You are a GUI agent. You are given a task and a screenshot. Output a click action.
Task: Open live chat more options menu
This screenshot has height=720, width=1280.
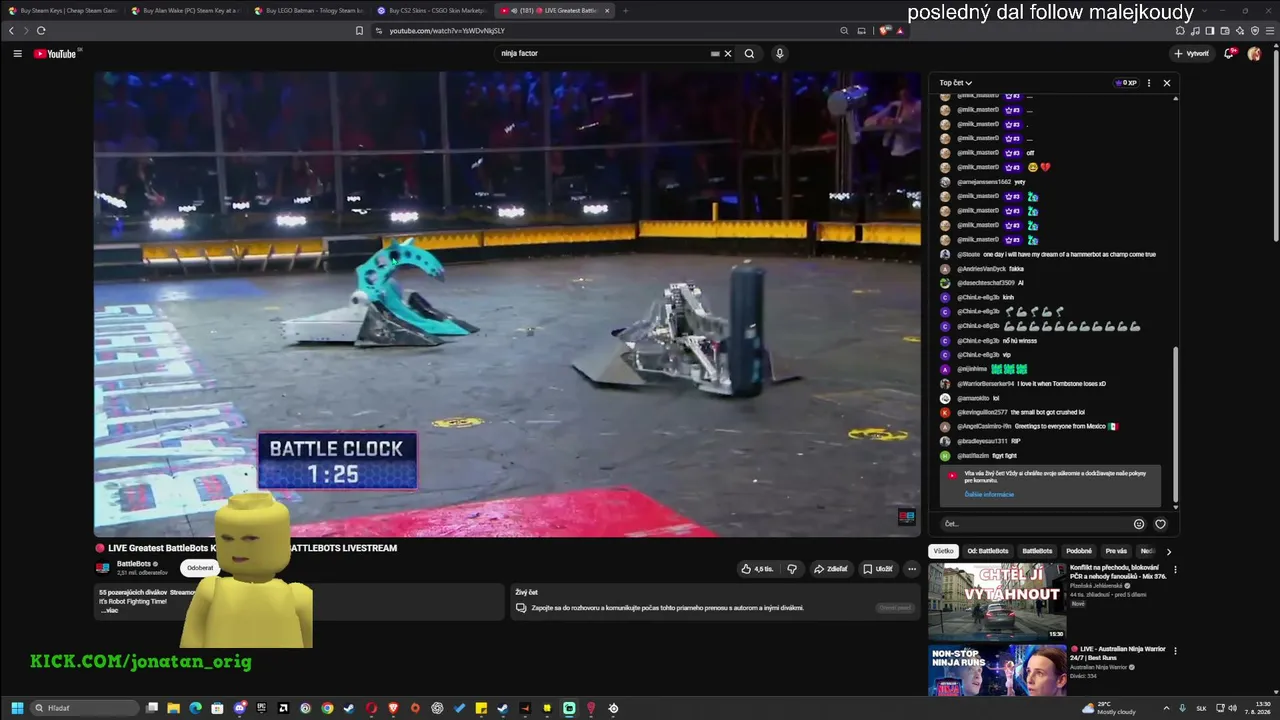1149,83
